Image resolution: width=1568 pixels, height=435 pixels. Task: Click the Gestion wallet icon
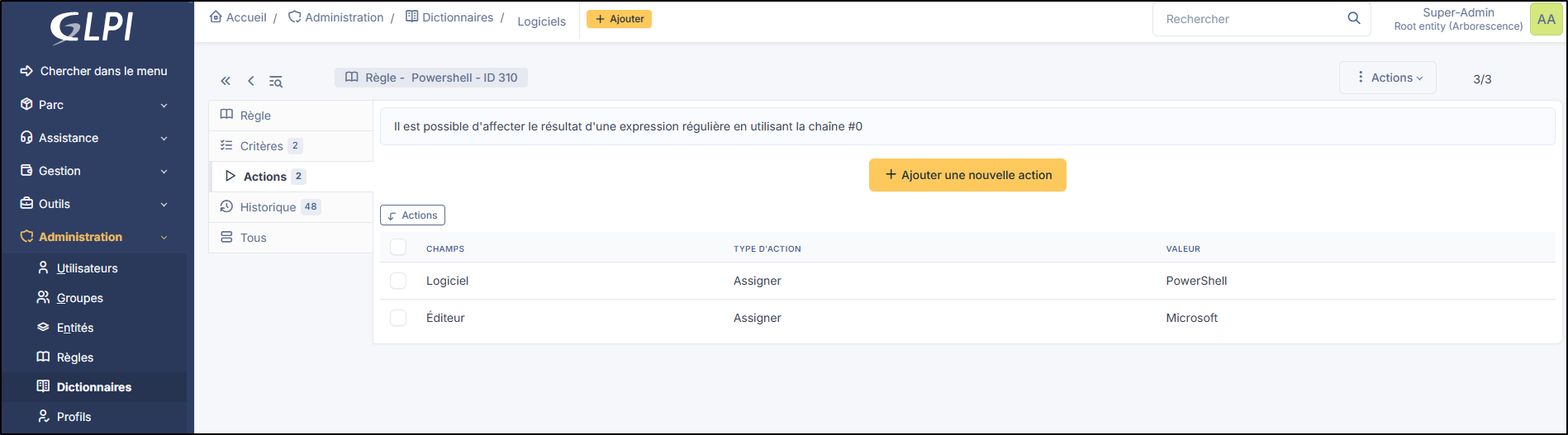coord(26,171)
